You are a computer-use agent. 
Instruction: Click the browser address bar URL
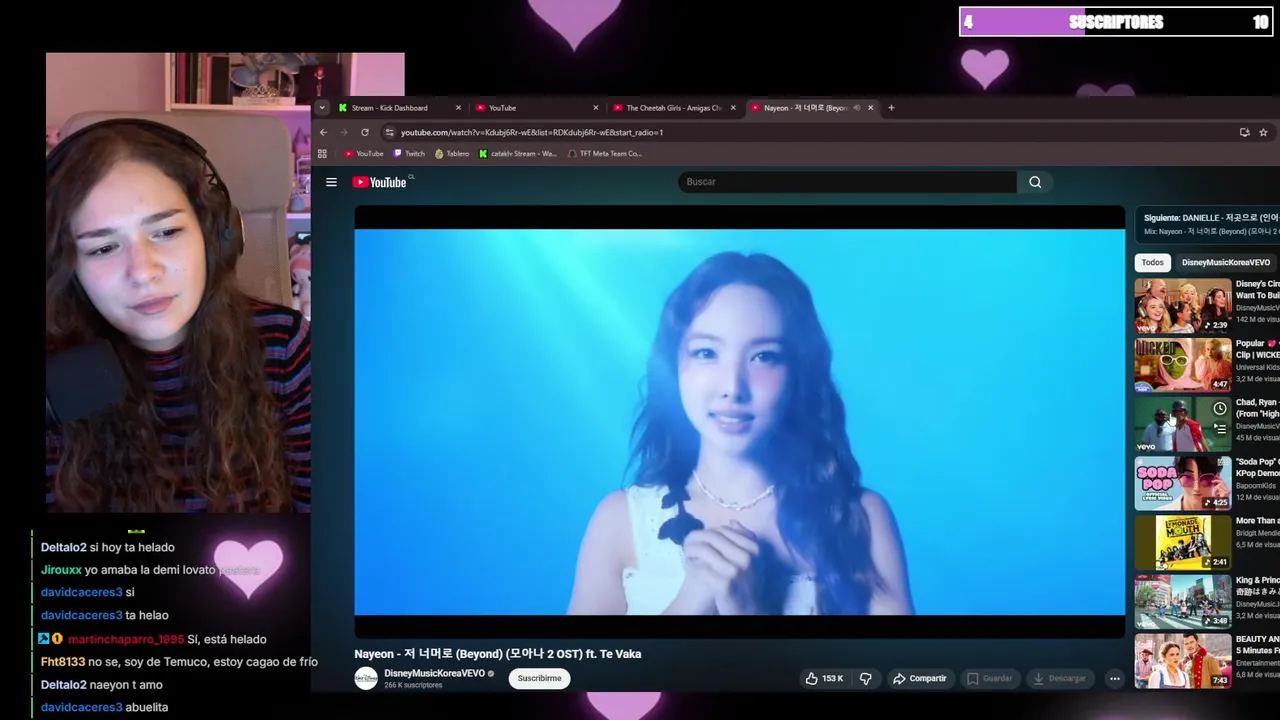(532, 132)
